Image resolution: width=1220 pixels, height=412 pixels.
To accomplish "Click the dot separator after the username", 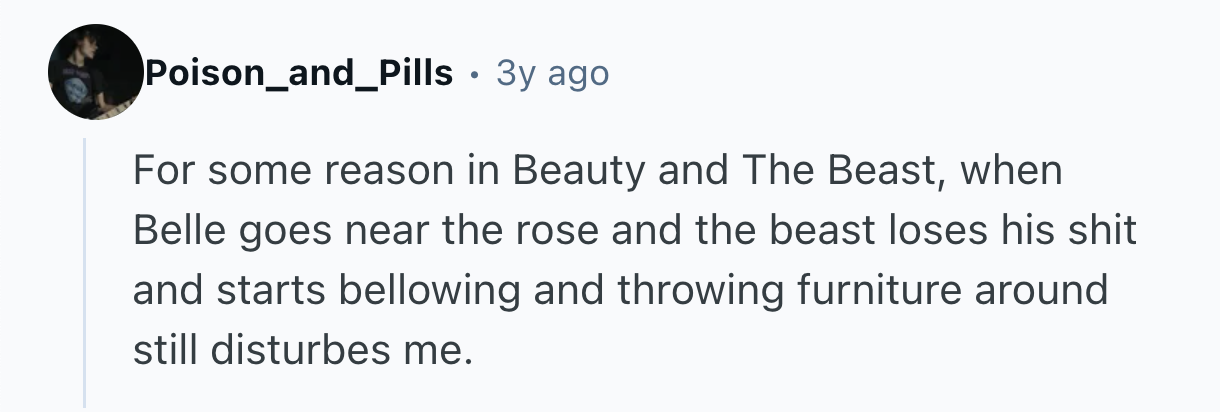I will click(474, 74).
